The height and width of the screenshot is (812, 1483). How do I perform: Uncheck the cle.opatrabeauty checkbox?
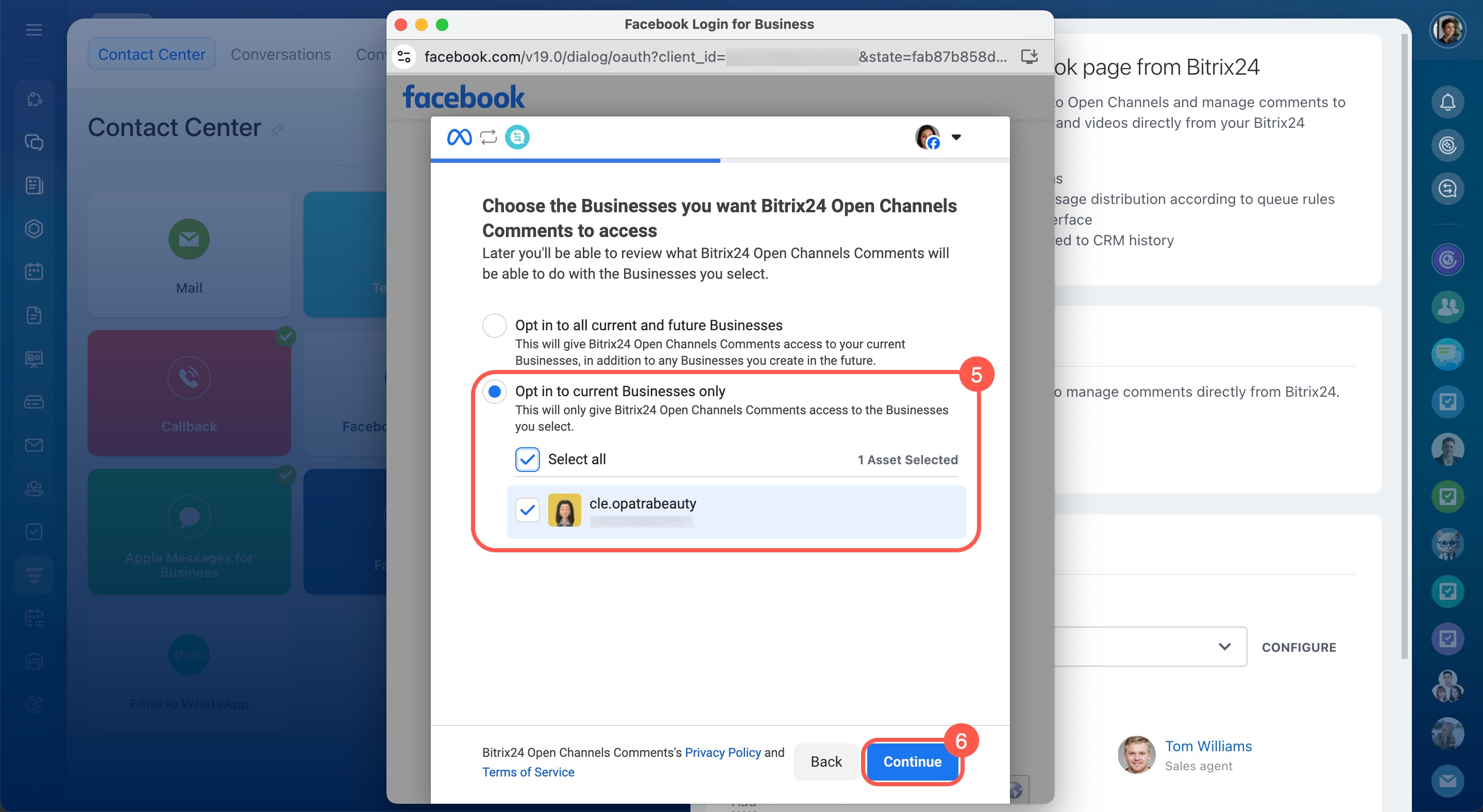527,510
